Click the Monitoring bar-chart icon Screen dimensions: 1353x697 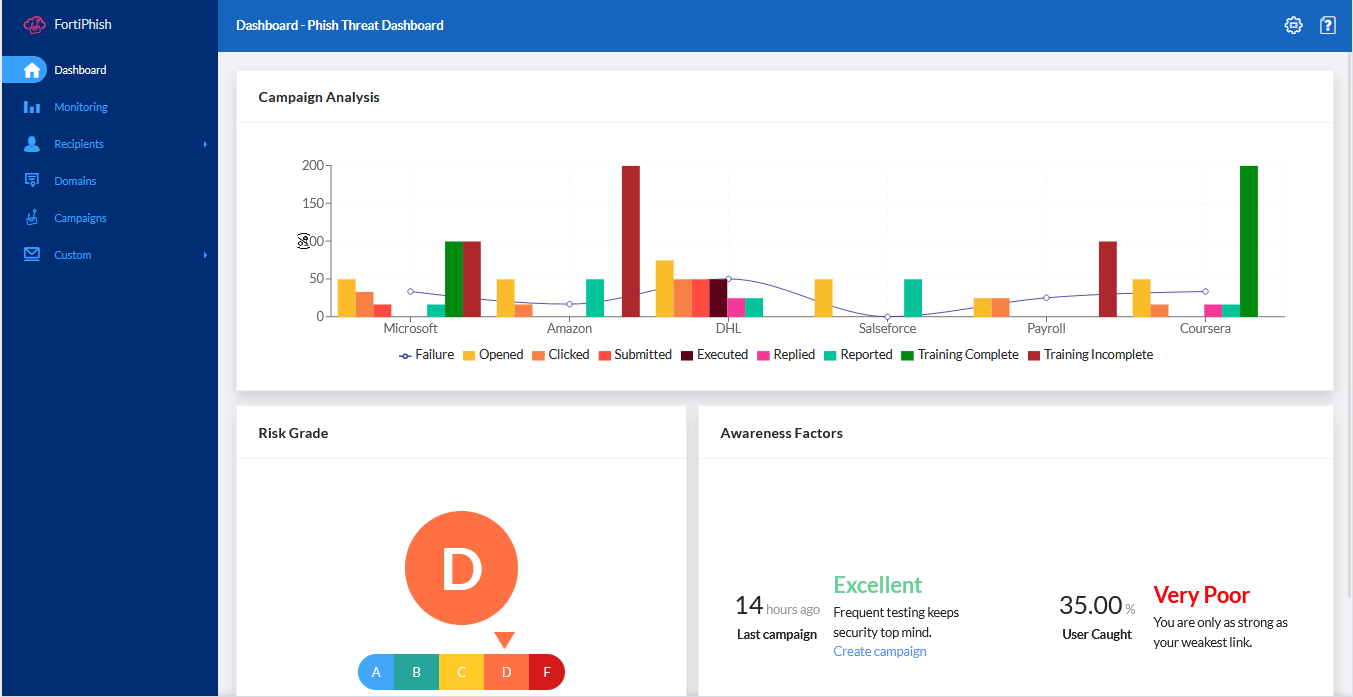(x=31, y=106)
